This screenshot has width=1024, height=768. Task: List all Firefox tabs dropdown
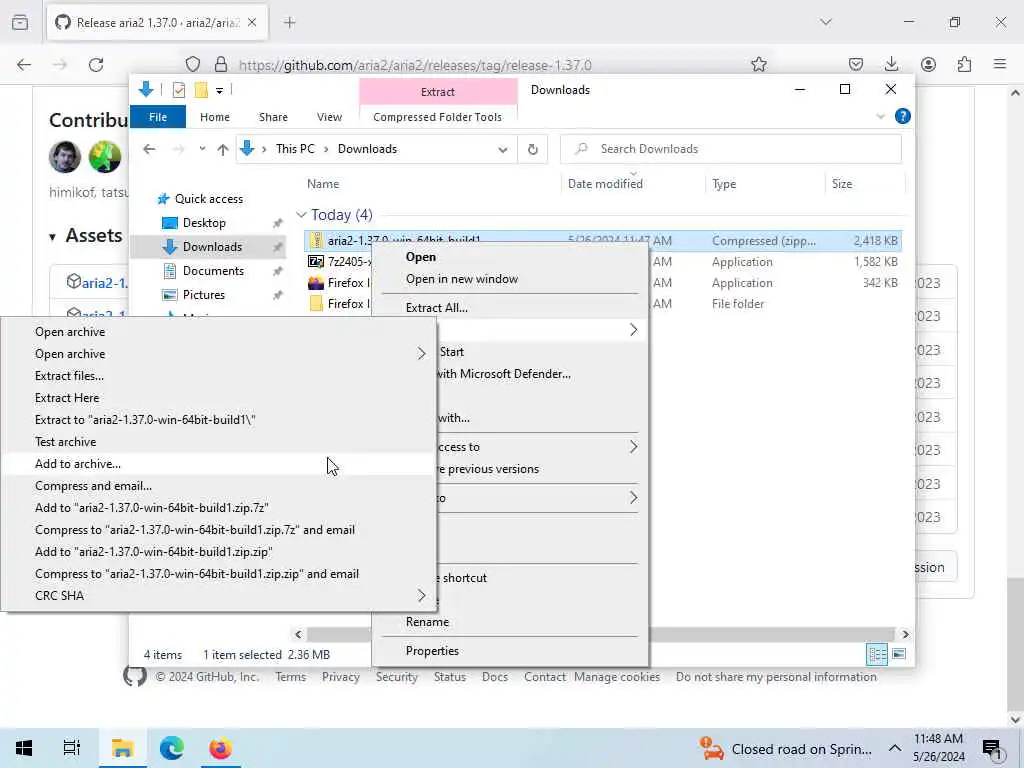coord(825,22)
